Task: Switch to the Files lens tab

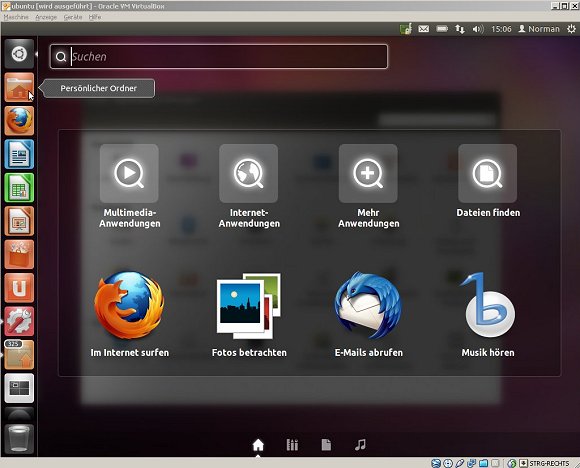Action: (326, 445)
